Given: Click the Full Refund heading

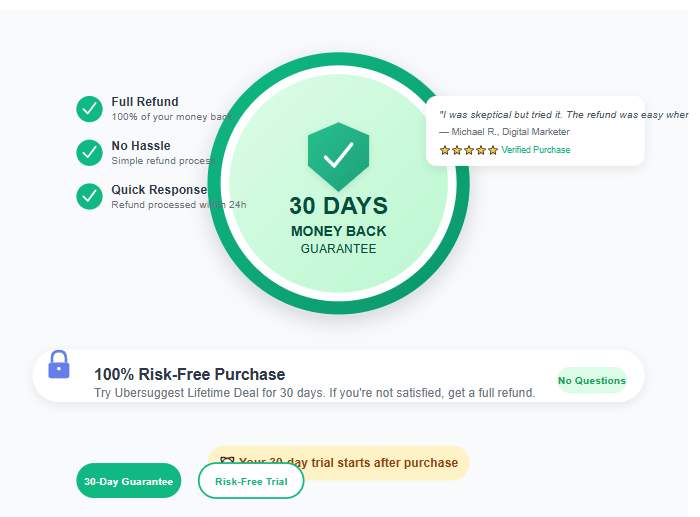Looking at the screenshot, I should [x=145, y=102].
